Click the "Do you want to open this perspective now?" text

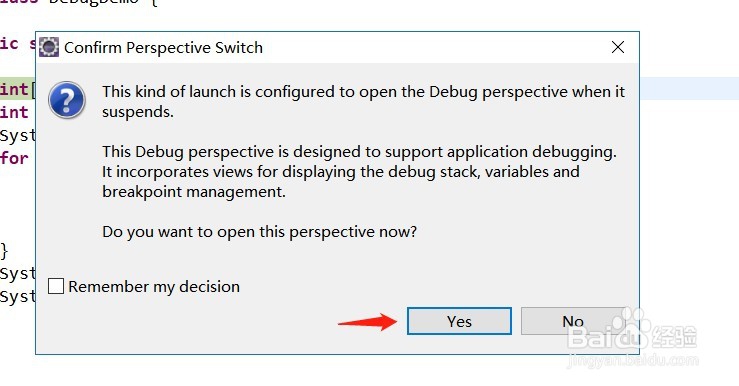click(x=260, y=232)
